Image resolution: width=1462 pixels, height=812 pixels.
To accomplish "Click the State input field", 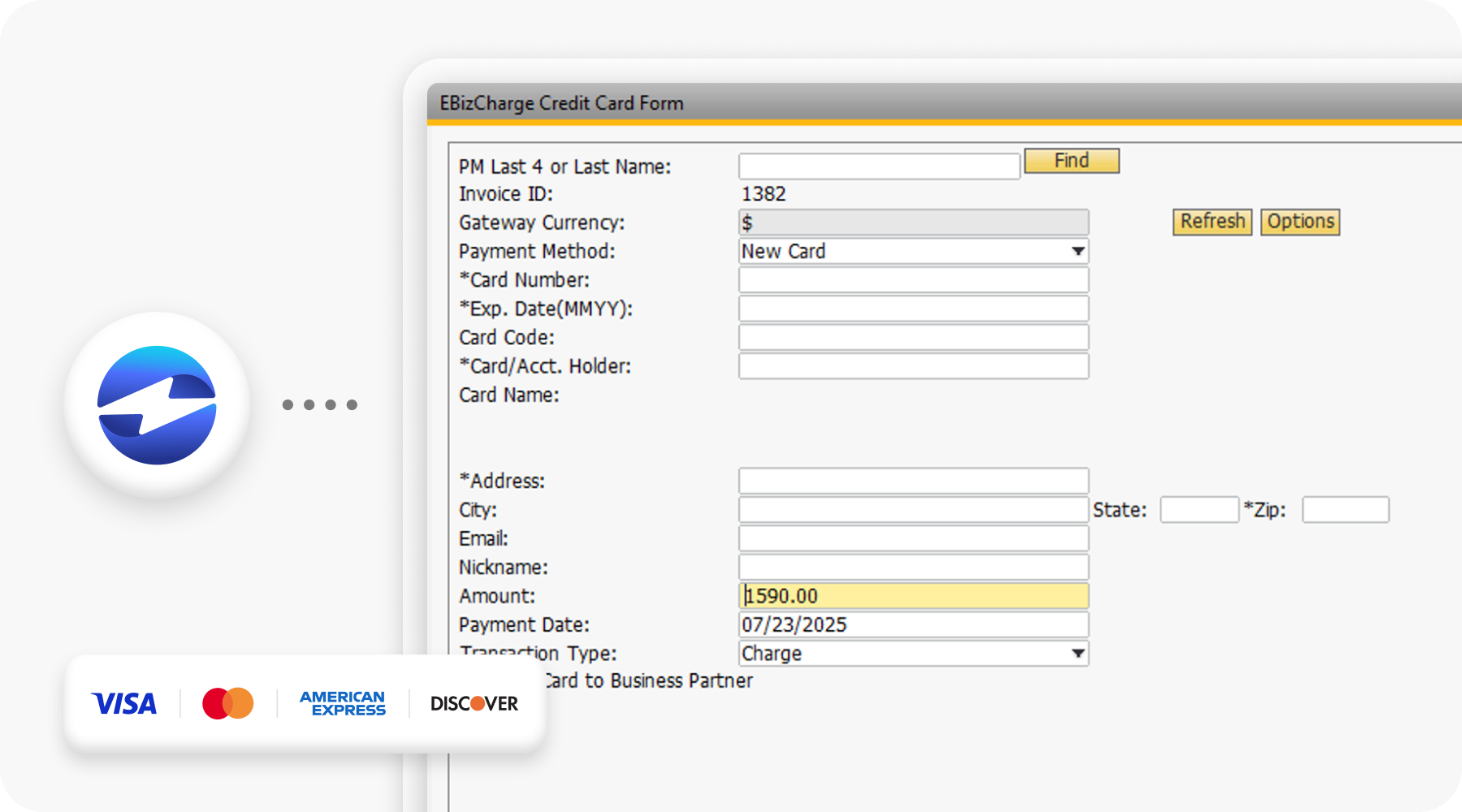I will click(1200, 510).
